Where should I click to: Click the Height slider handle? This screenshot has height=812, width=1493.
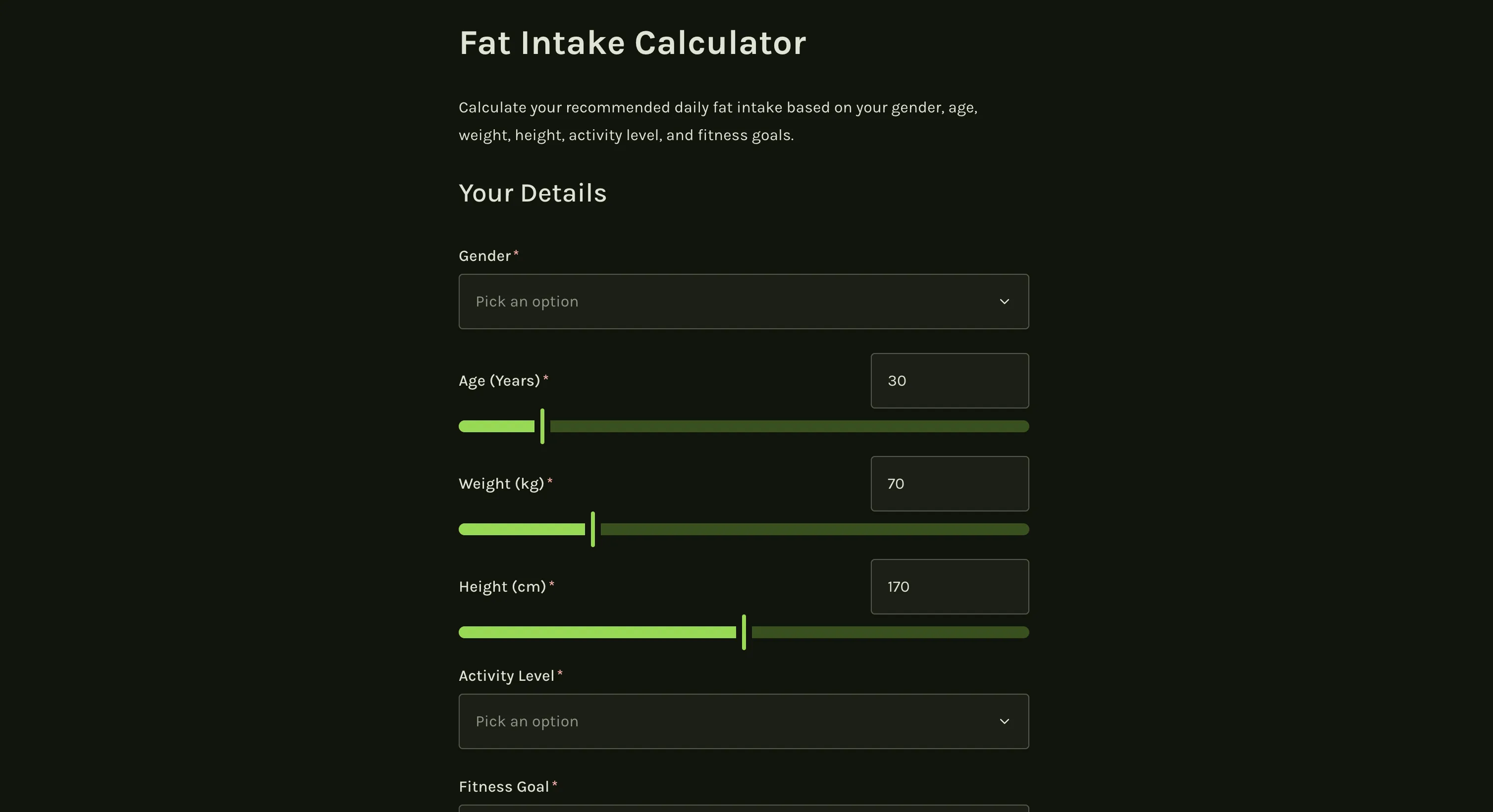pyautogui.click(x=744, y=632)
